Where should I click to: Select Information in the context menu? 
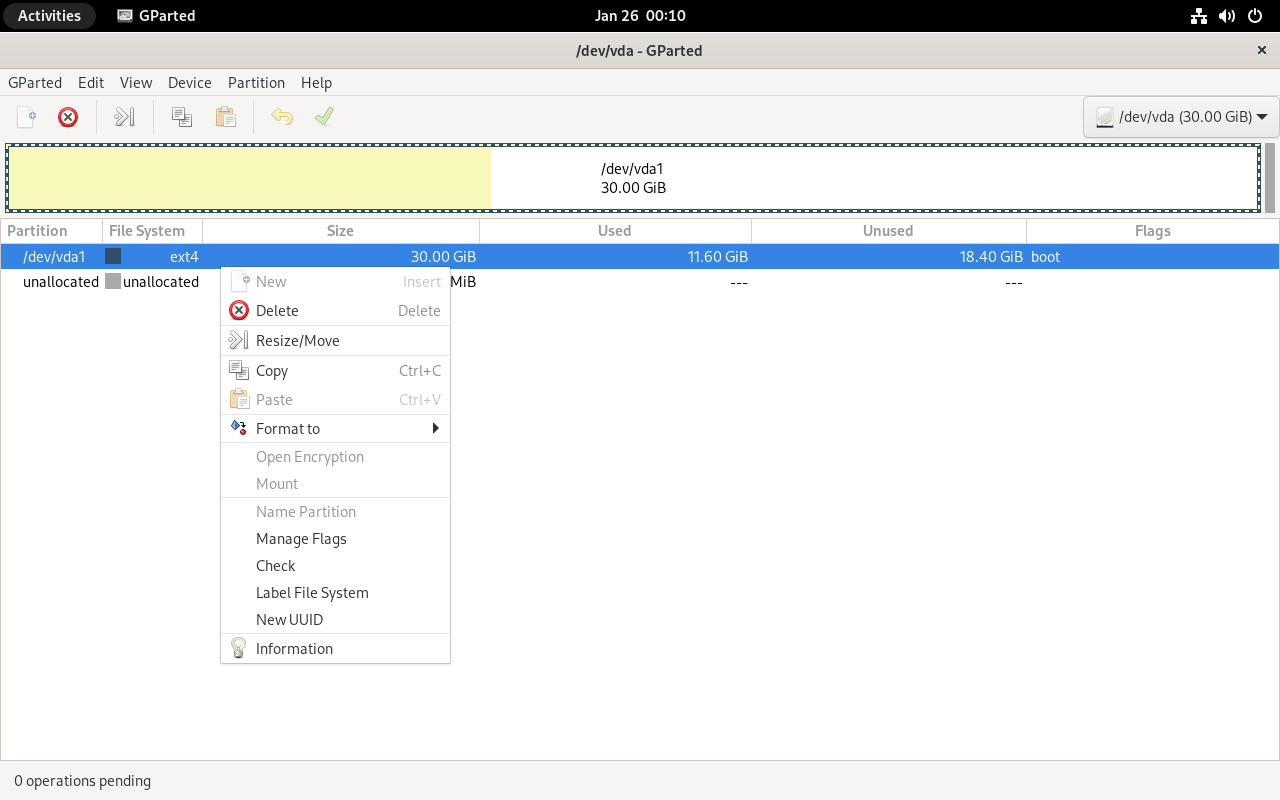[294, 648]
